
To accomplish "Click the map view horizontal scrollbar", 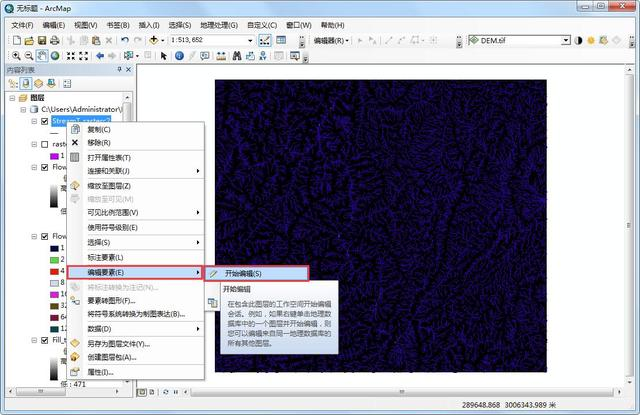I will 402,392.
